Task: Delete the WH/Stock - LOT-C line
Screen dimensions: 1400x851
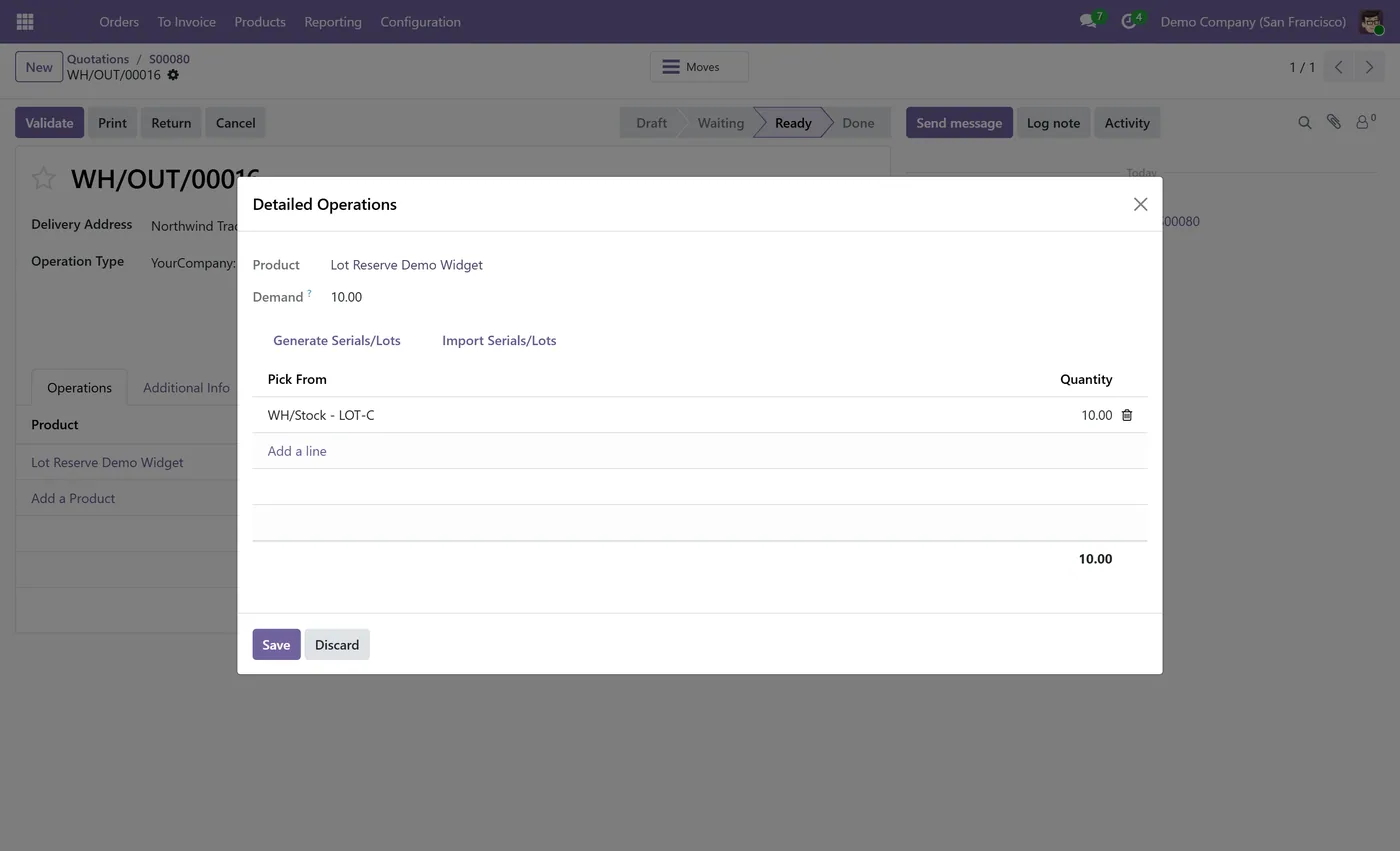Action: pos(1127,415)
